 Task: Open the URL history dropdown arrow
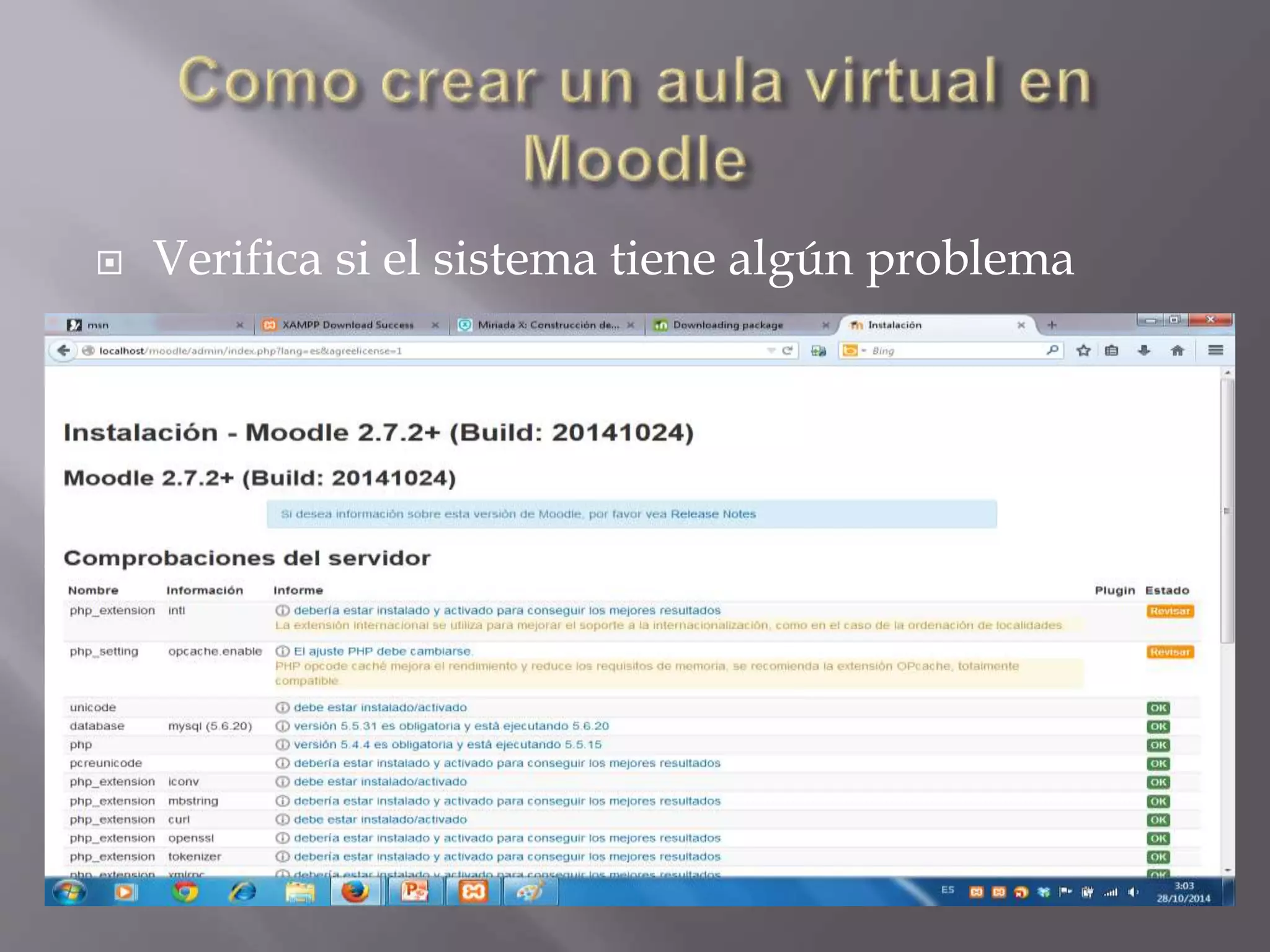click(771, 350)
